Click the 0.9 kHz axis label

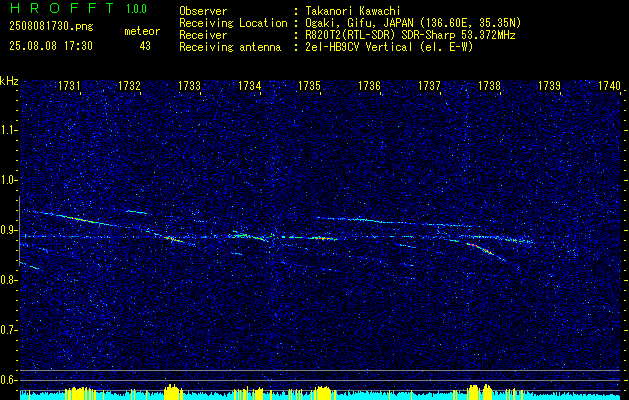tap(9, 230)
